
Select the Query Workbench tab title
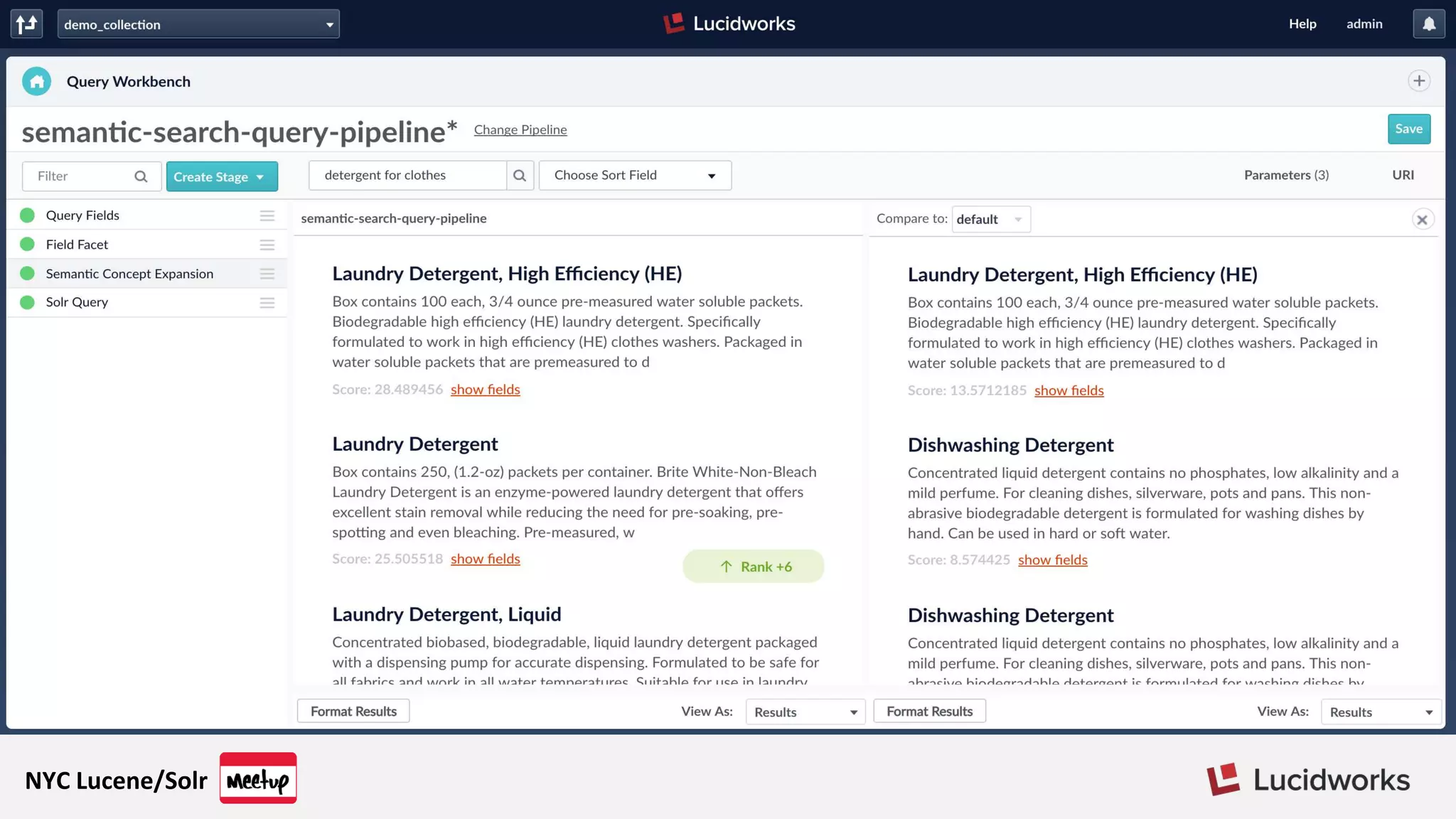129,82
